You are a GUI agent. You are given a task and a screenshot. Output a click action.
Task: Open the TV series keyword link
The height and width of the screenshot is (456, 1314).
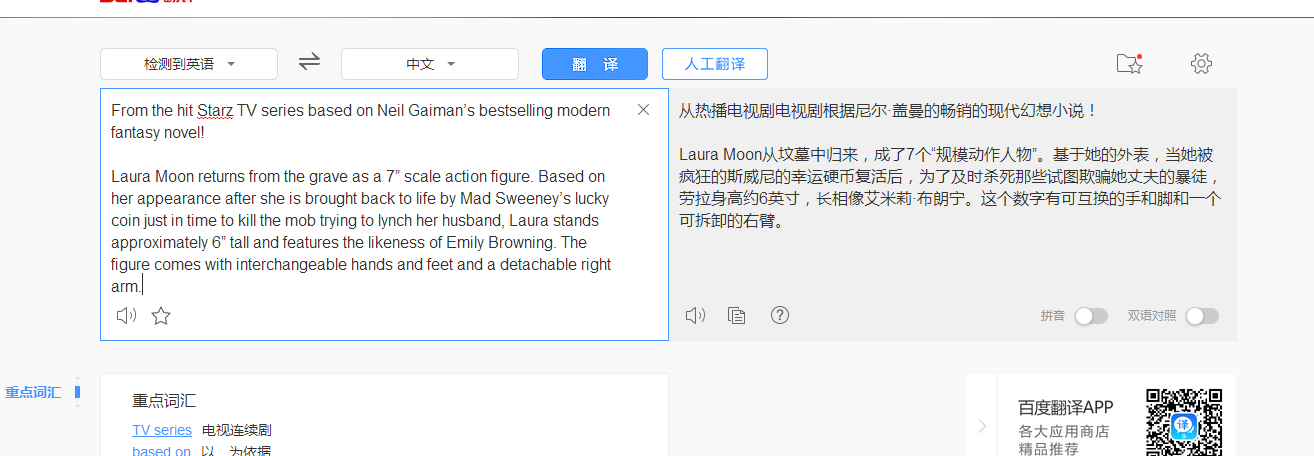(162, 430)
